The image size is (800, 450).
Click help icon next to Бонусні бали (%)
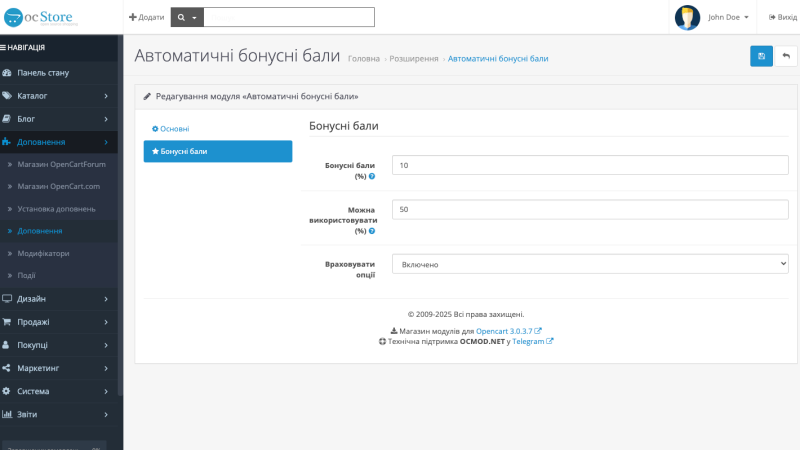point(372,177)
